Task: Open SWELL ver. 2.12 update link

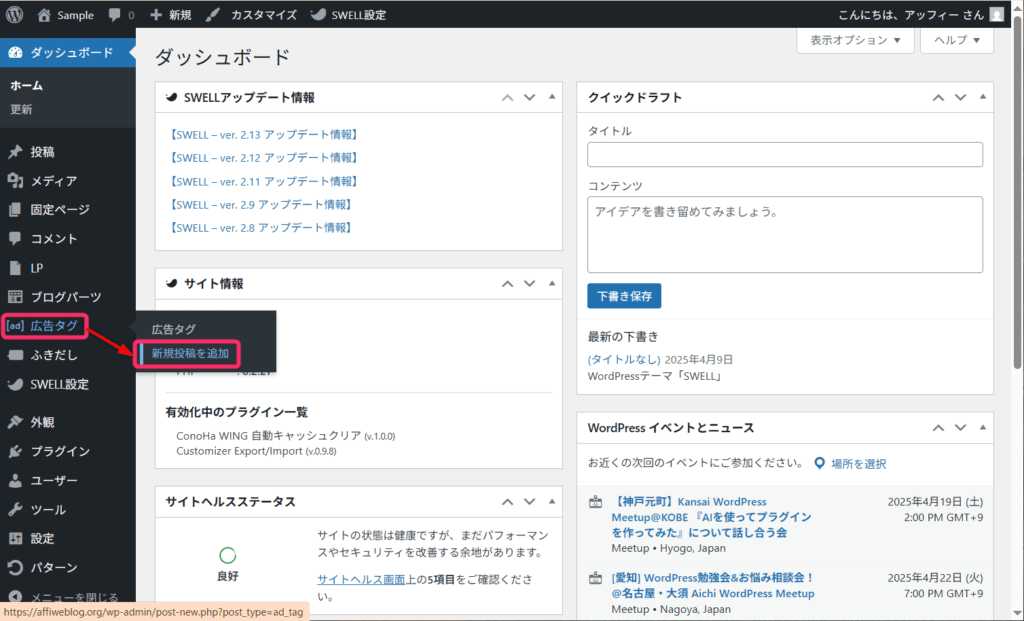Action: (x=264, y=157)
